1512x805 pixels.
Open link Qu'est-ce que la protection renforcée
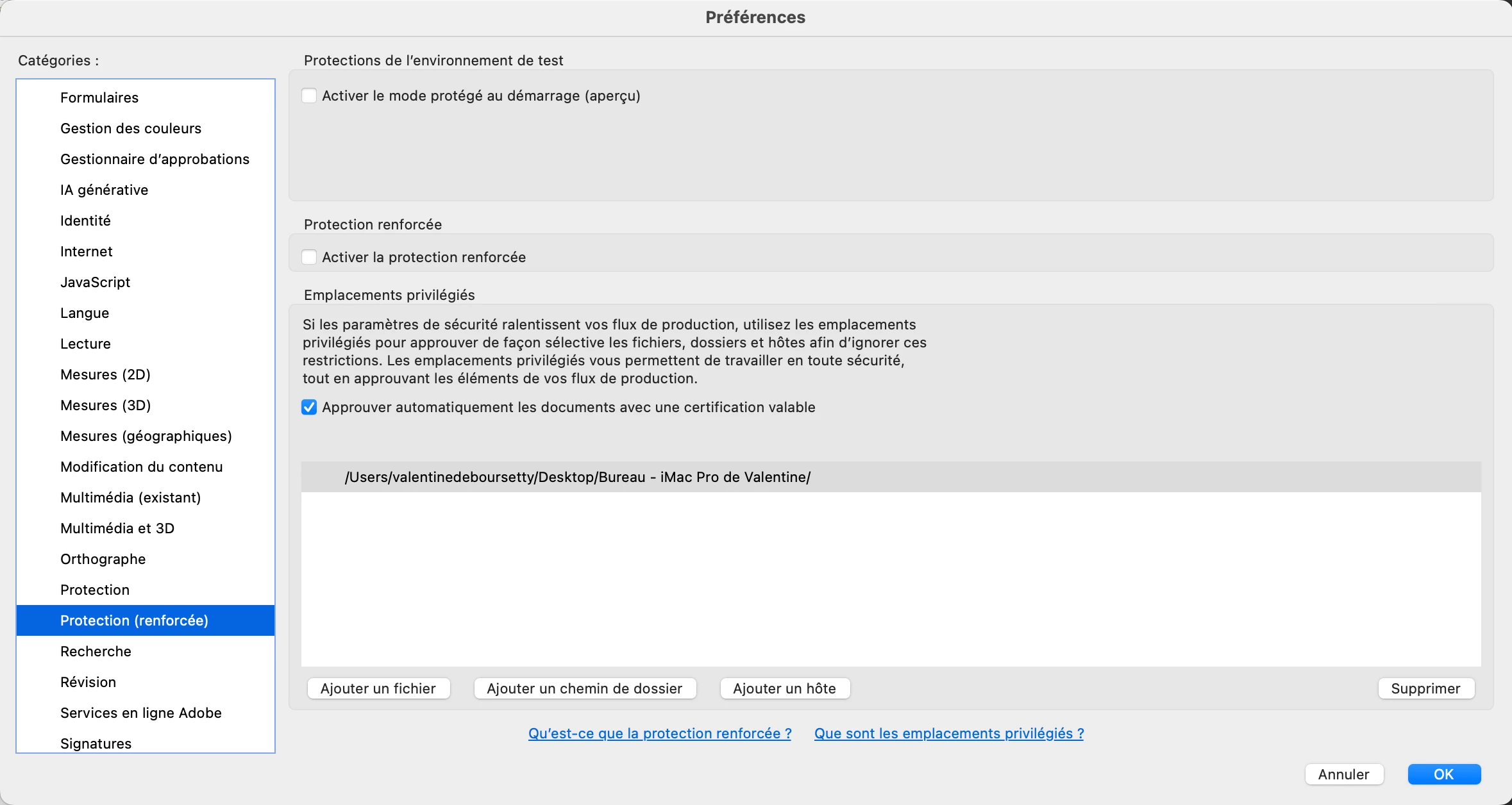(x=659, y=733)
